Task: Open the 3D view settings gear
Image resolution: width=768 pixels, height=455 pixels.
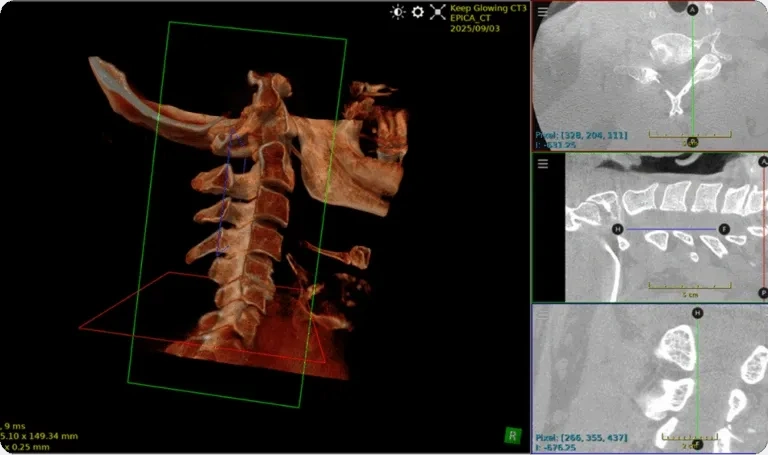Action: [418, 12]
